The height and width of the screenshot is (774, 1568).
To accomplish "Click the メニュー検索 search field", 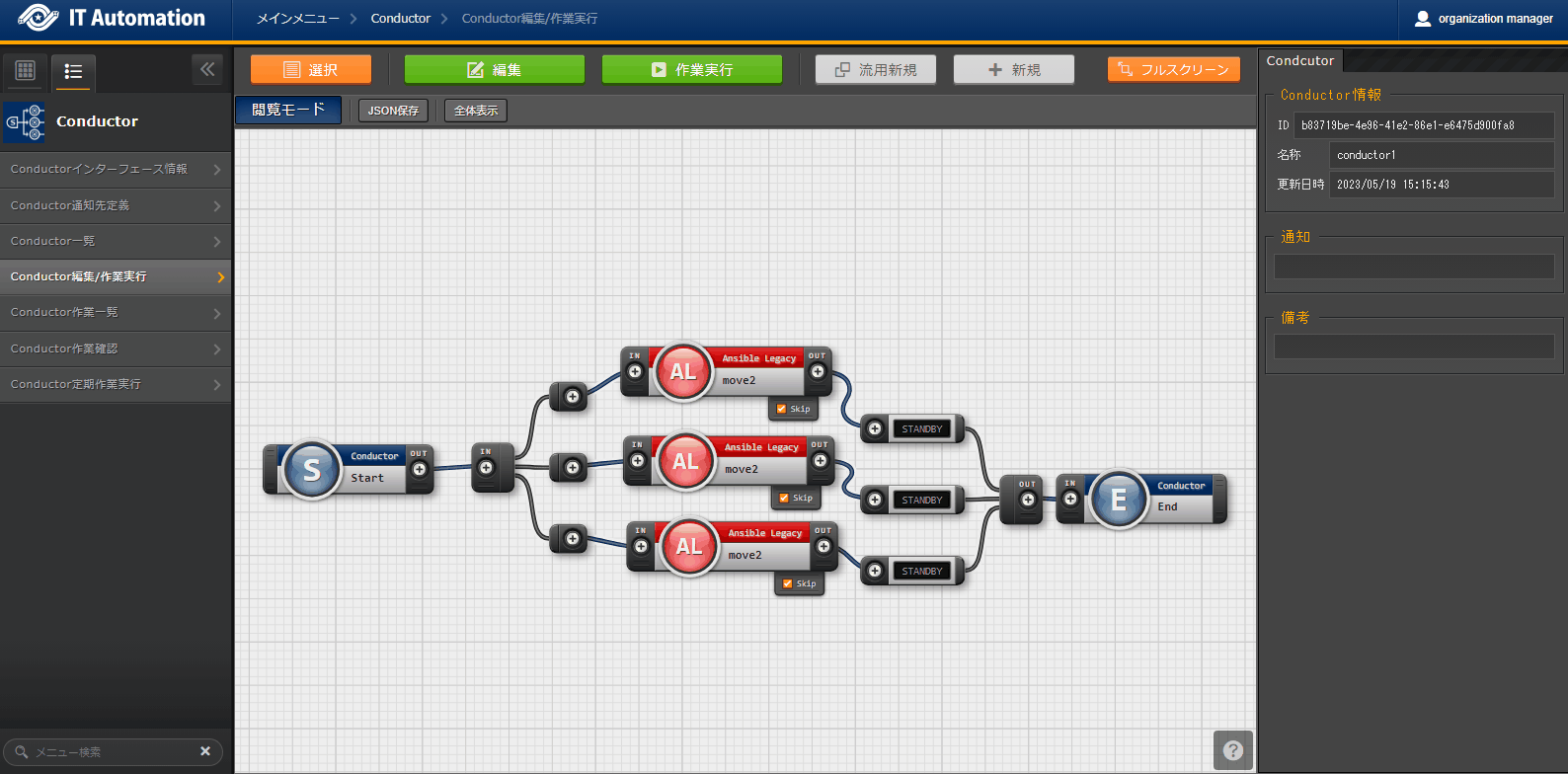I will [109, 752].
